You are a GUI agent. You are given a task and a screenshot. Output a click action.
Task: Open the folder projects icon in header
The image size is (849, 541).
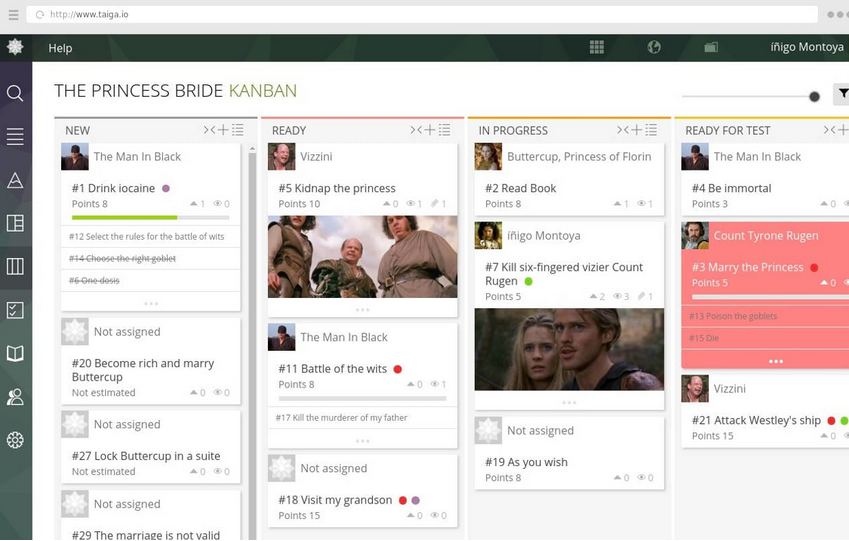coord(711,48)
